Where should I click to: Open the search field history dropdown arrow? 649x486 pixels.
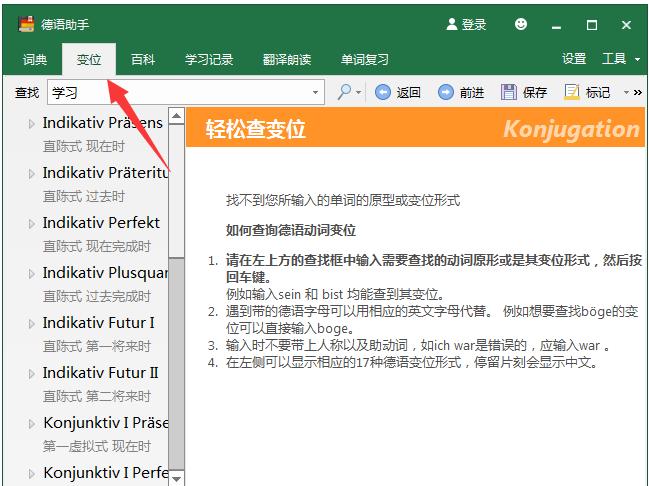[x=315, y=92]
